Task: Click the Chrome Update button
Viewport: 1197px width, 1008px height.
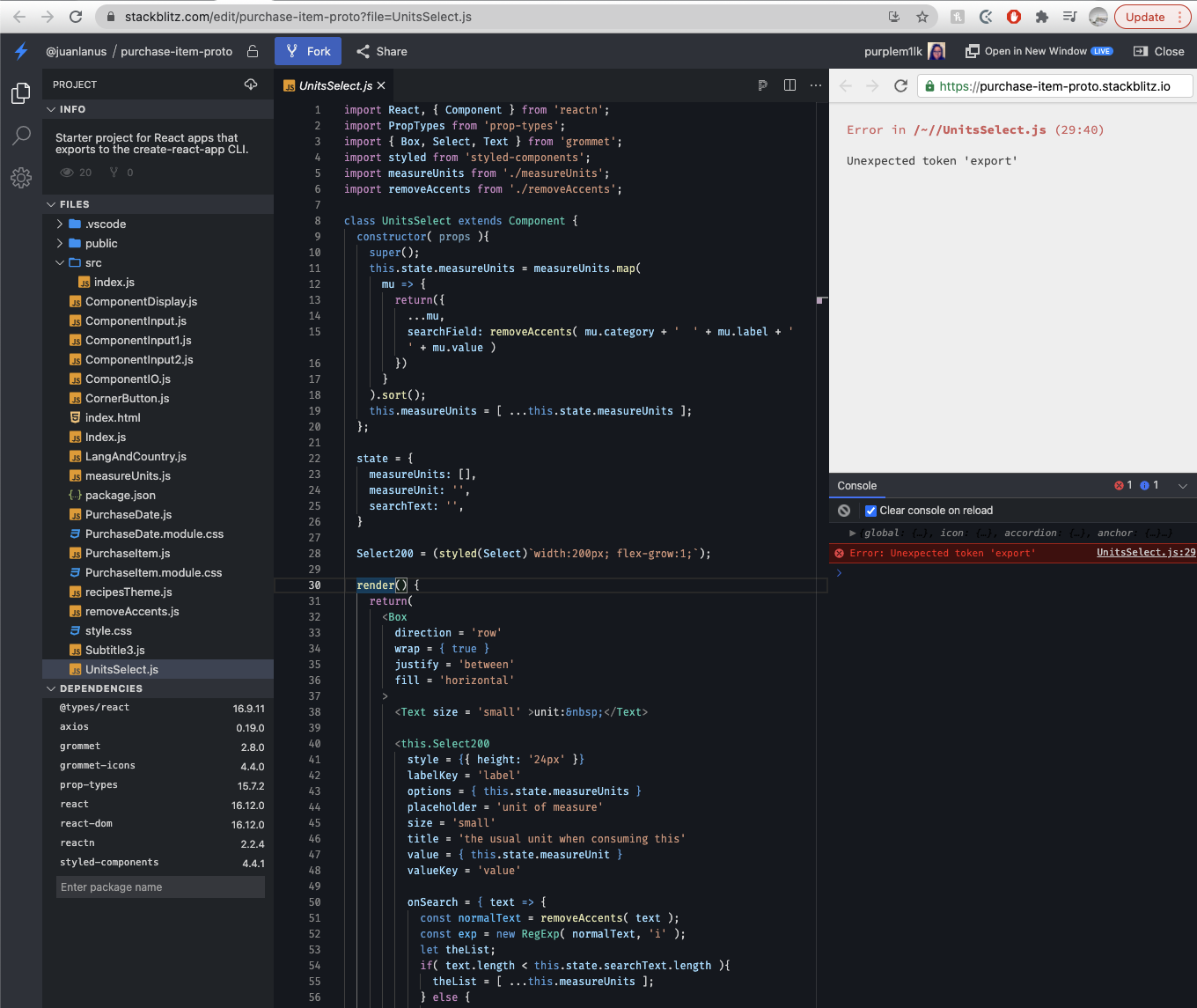Action: [1153, 17]
